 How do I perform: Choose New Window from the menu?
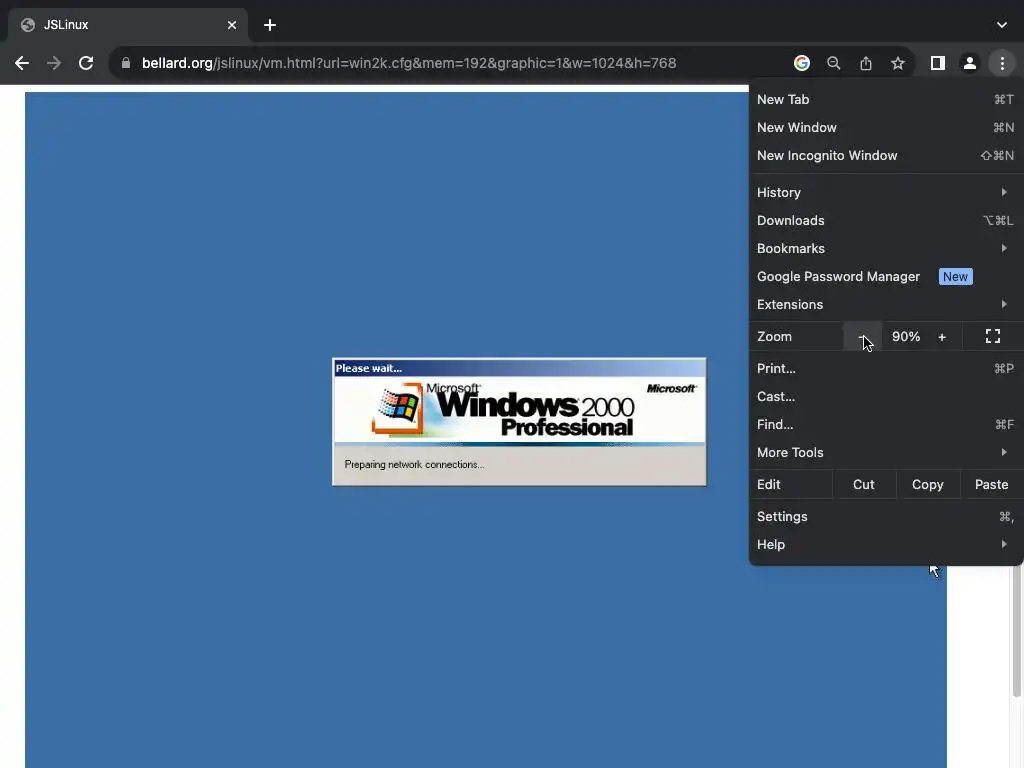885,127
